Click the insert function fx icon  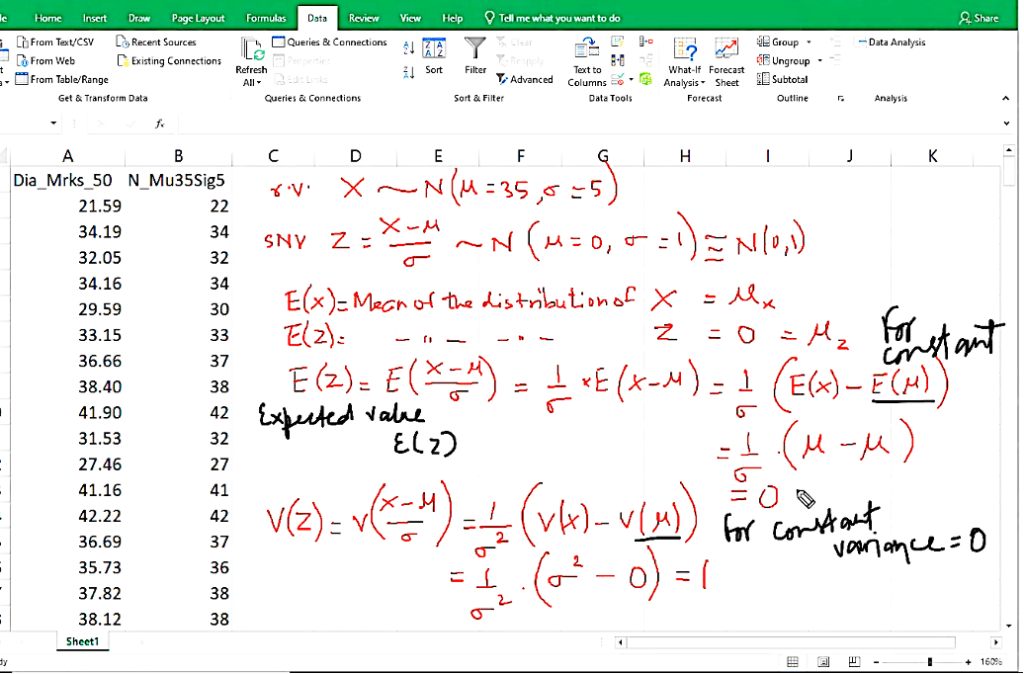click(x=159, y=123)
